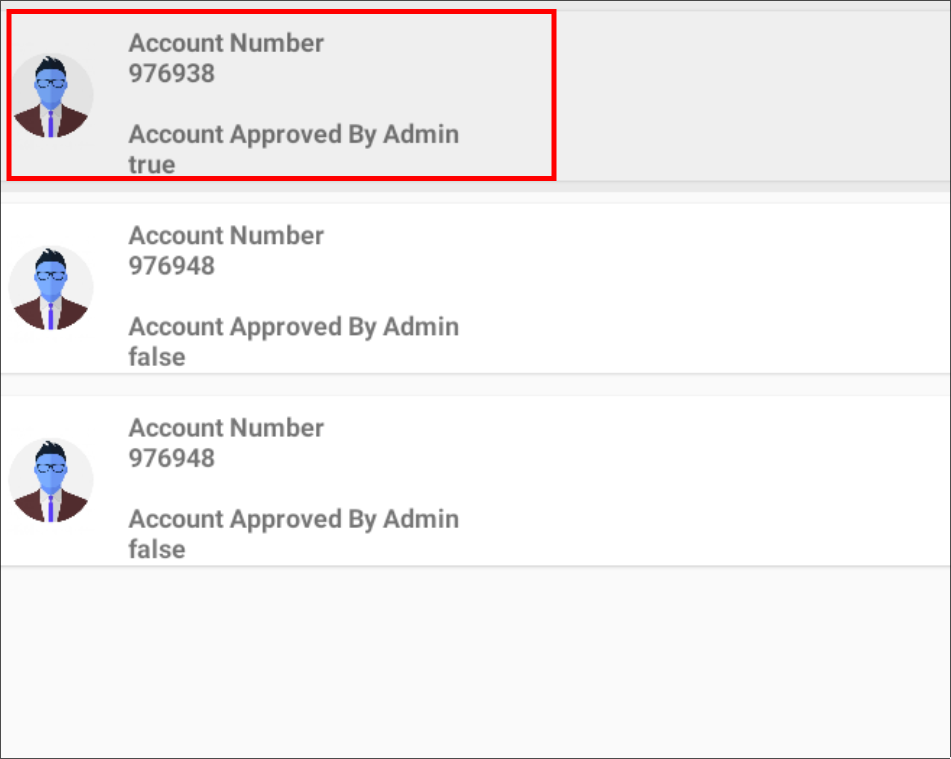
Task: Click "Account Approved By Admin" in the top row
Action: pos(293,134)
